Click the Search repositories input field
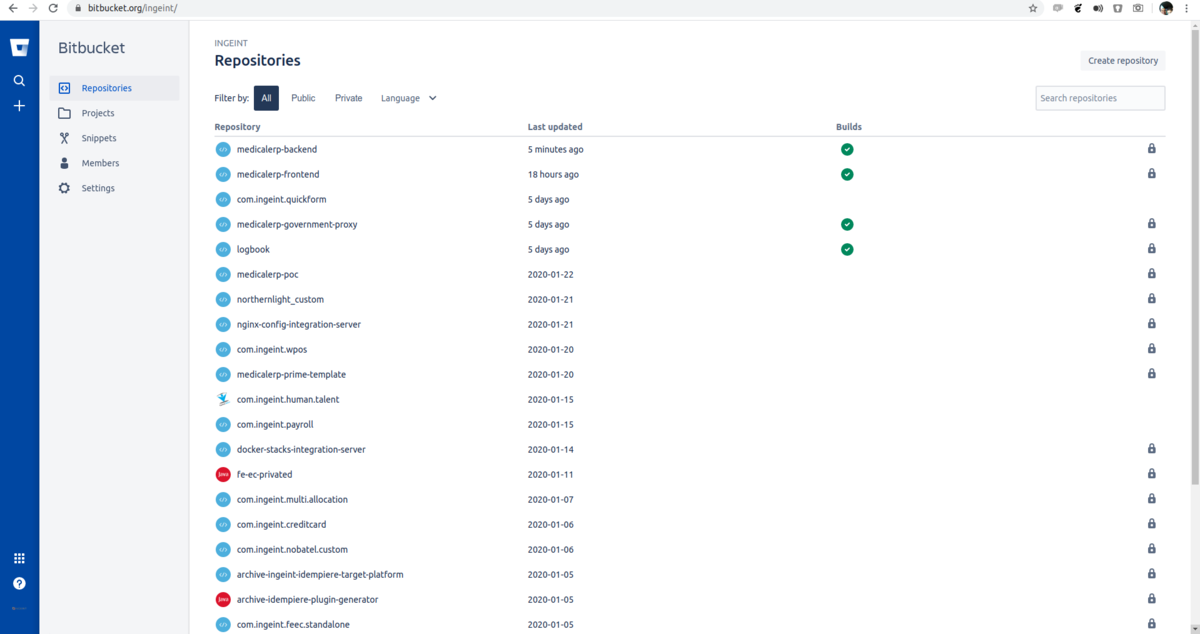1200x634 pixels. point(1099,98)
